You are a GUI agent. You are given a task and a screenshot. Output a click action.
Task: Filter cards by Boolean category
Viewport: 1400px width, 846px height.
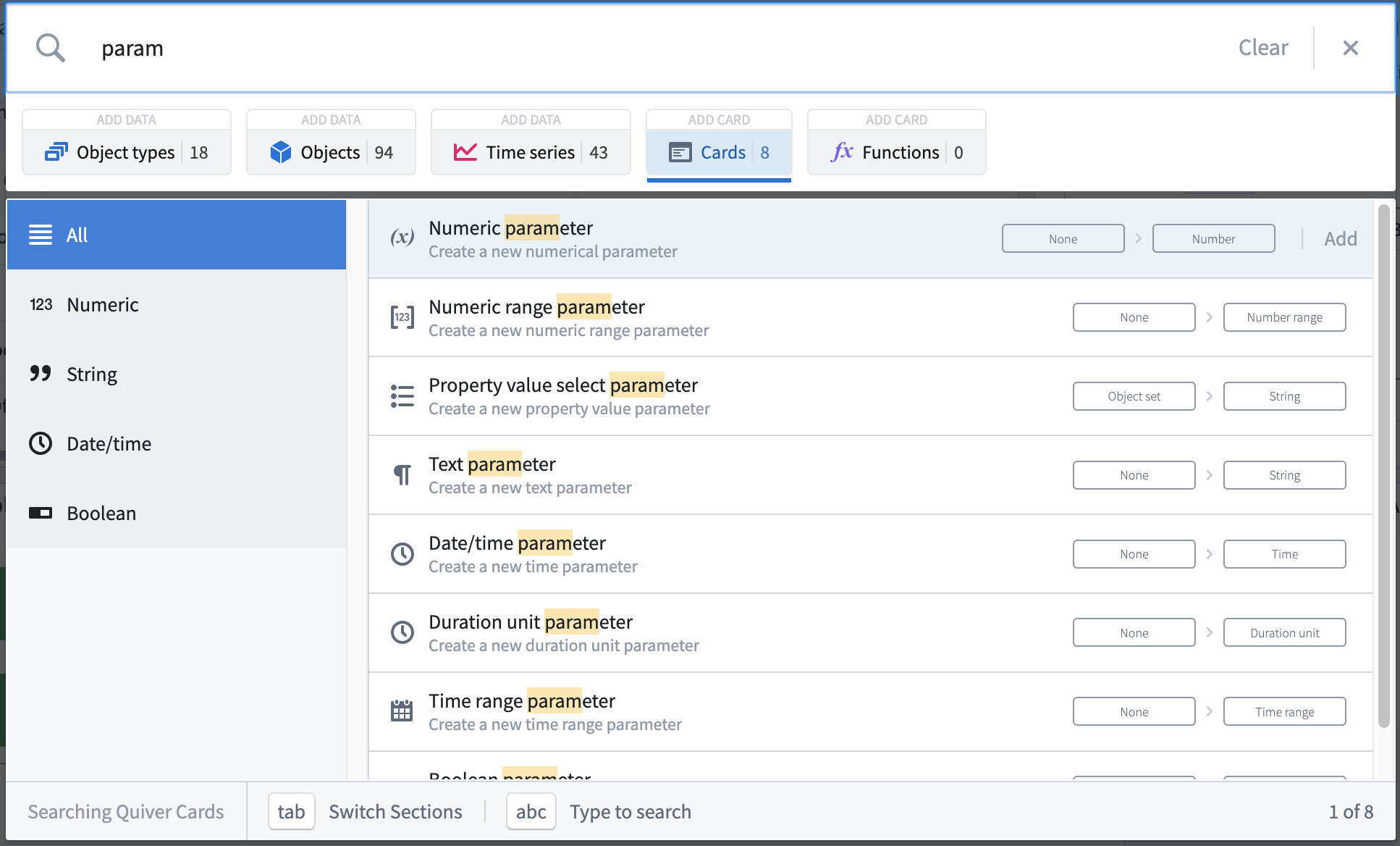[177, 513]
